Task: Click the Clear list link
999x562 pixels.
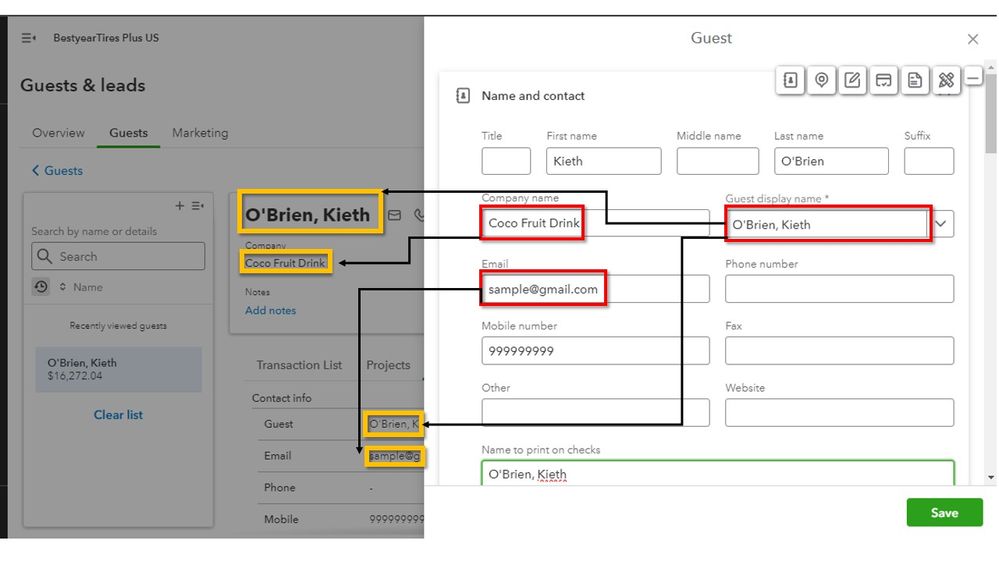Action: [118, 415]
